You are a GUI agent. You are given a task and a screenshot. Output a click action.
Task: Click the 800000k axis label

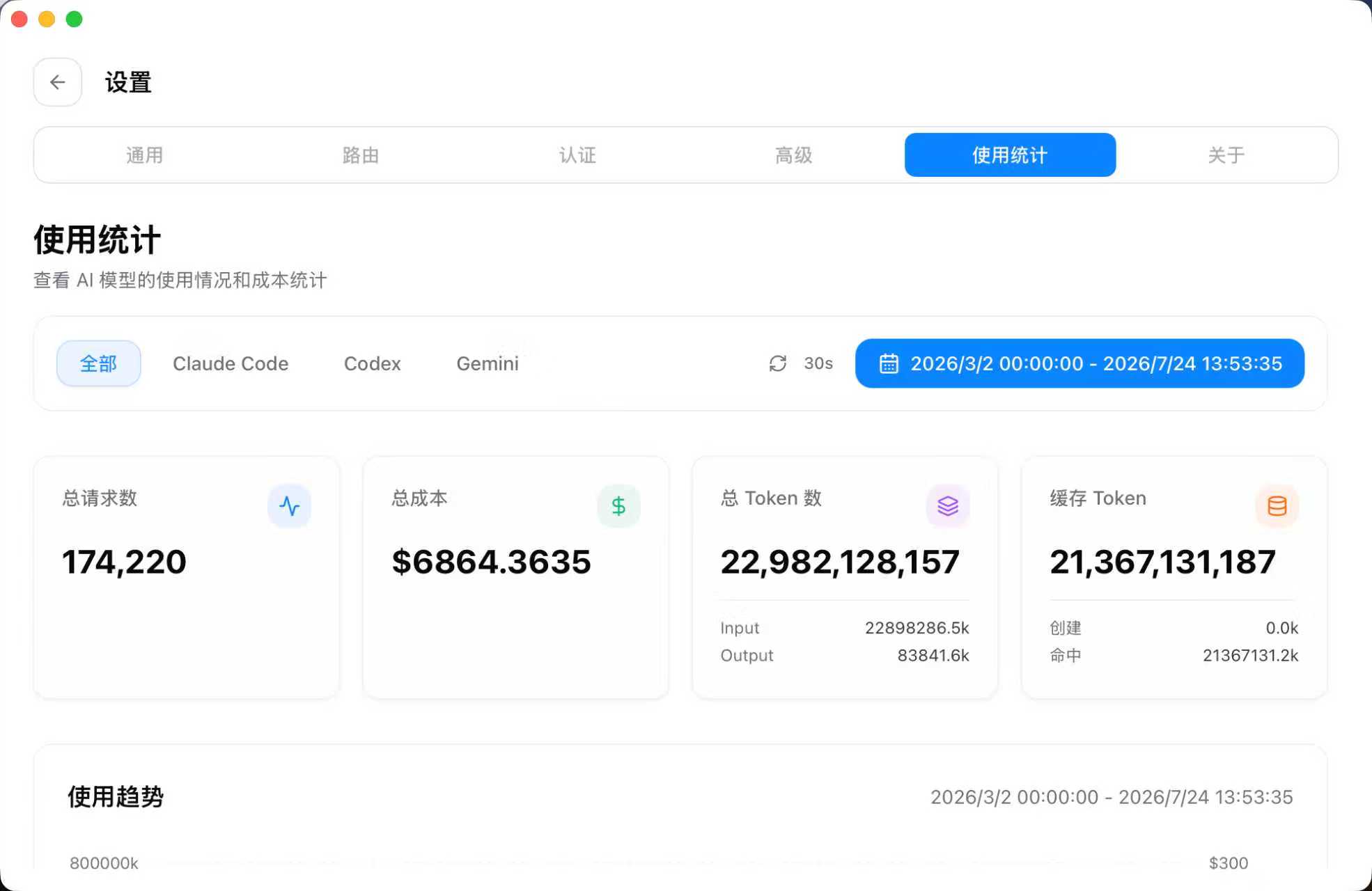coord(104,863)
